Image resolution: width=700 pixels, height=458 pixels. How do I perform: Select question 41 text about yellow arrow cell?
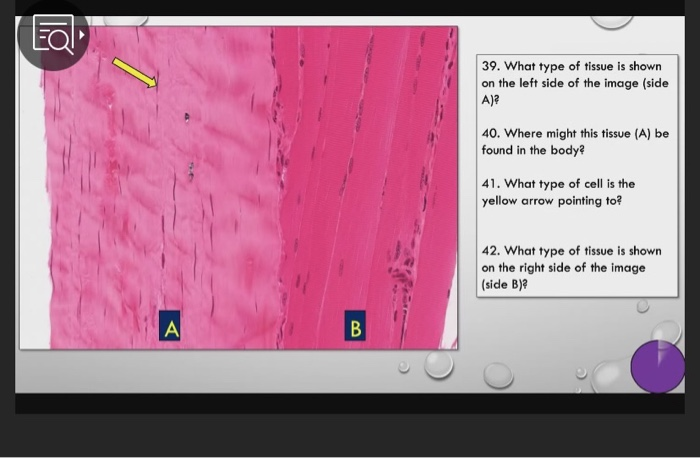click(558, 192)
